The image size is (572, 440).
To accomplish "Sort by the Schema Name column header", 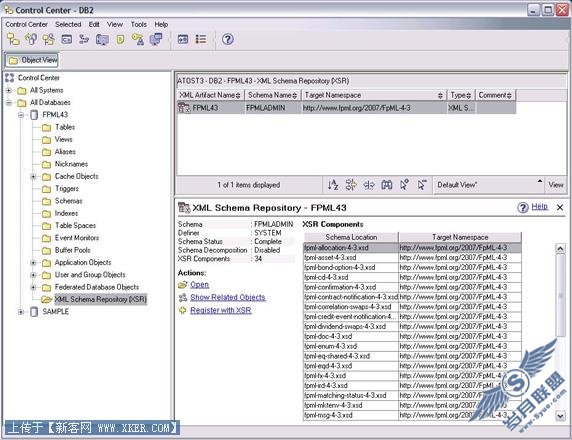I will click(x=272, y=95).
